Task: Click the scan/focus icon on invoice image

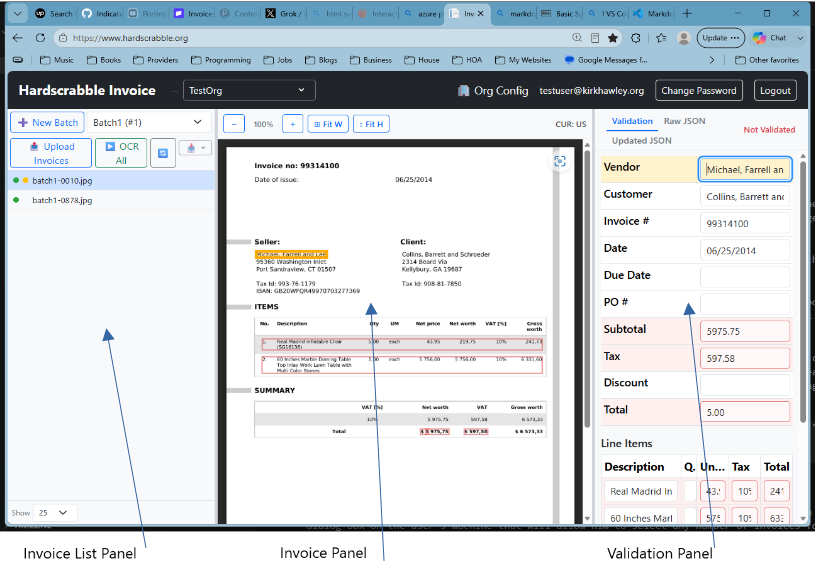Action: pyautogui.click(x=560, y=161)
